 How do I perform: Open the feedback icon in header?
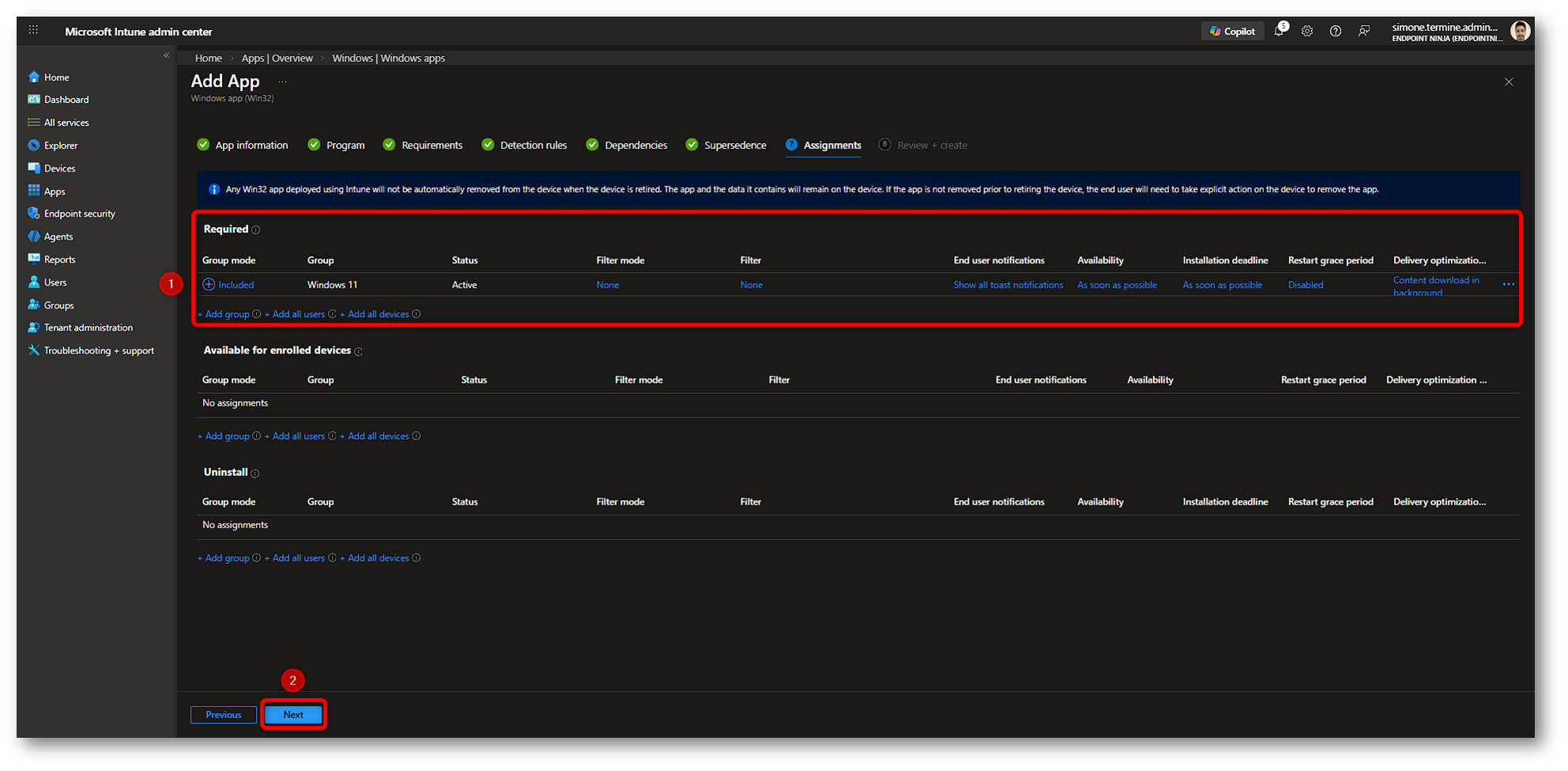coord(1364,32)
